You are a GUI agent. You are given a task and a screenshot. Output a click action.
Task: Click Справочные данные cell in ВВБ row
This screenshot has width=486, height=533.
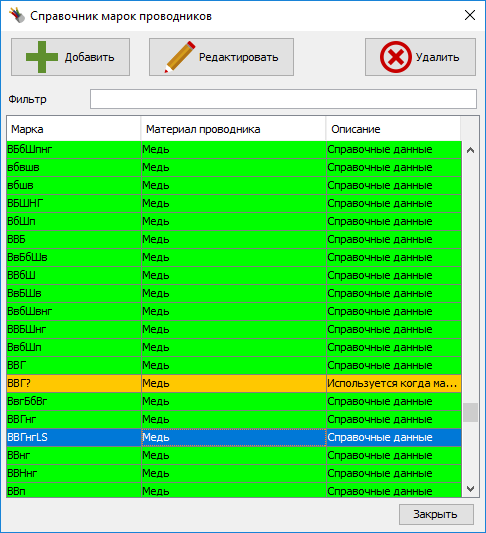[394, 239]
